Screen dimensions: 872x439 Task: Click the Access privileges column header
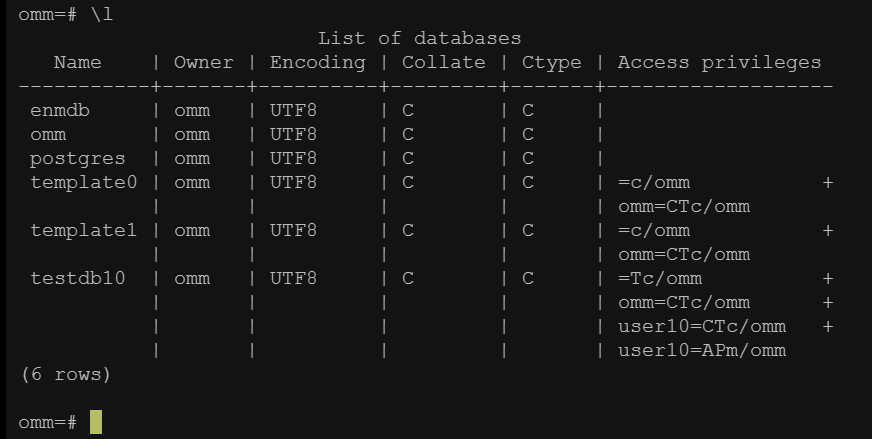tap(719, 62)
